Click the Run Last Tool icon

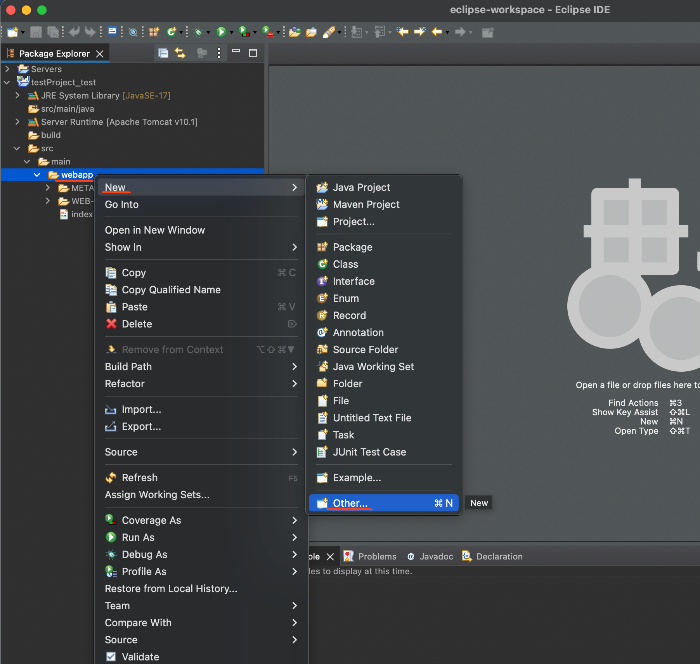tap(268, 32)
